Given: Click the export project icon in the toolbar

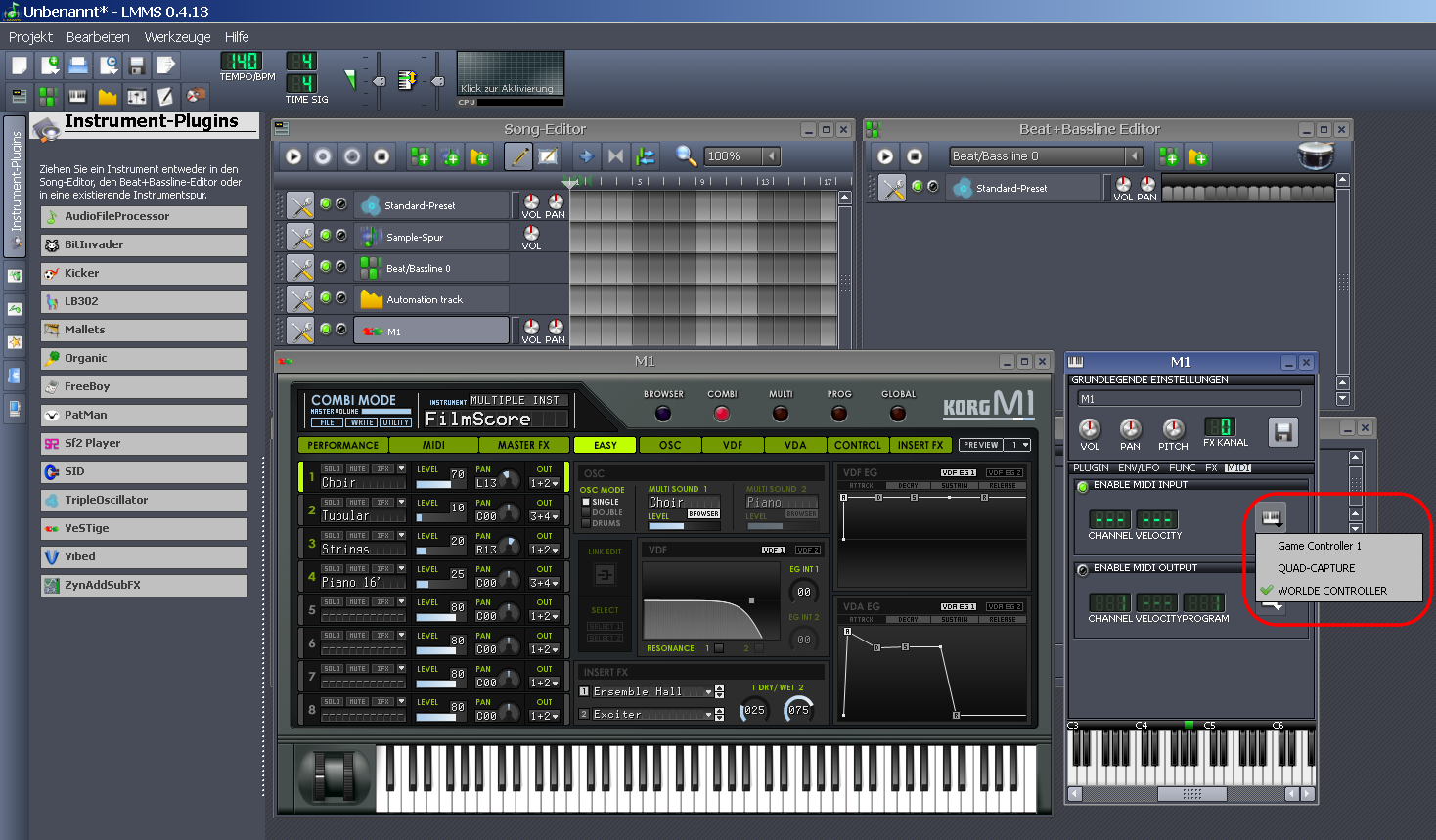Looking at the screenshot, I should click(167, 64).
